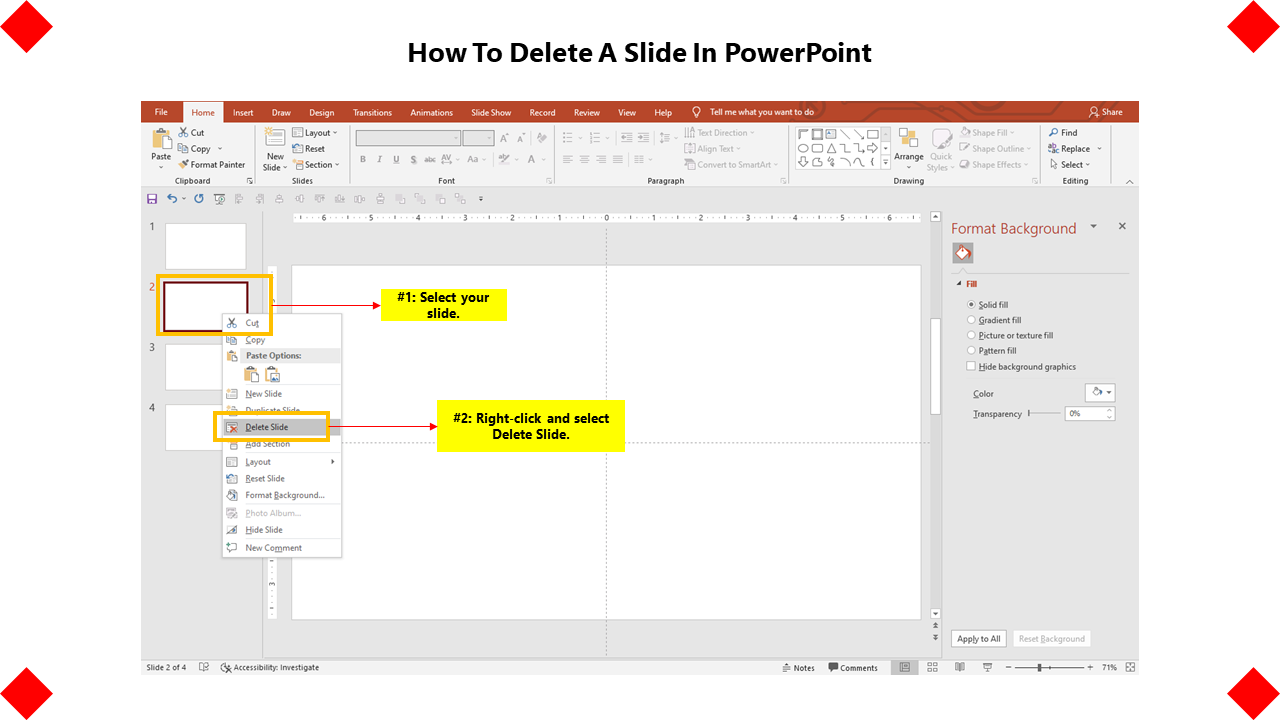Screen dimensions: 1280x720
Task: Switch to the Insert tab
Action: pyautogui.click(x=243, y=112)
